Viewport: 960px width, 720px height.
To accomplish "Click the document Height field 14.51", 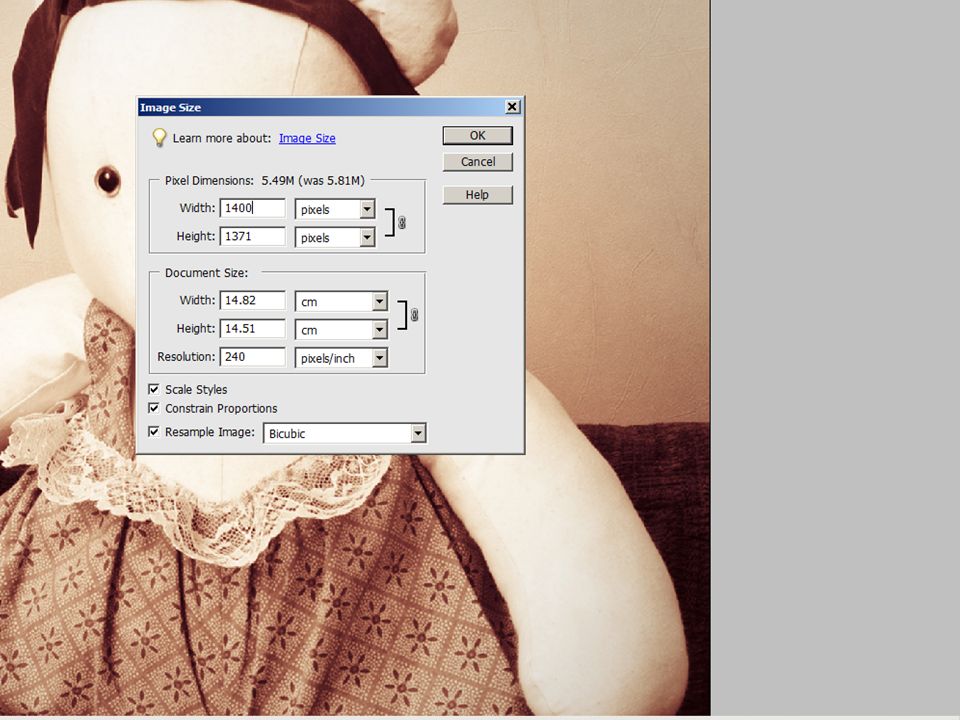I will point(252,328).
